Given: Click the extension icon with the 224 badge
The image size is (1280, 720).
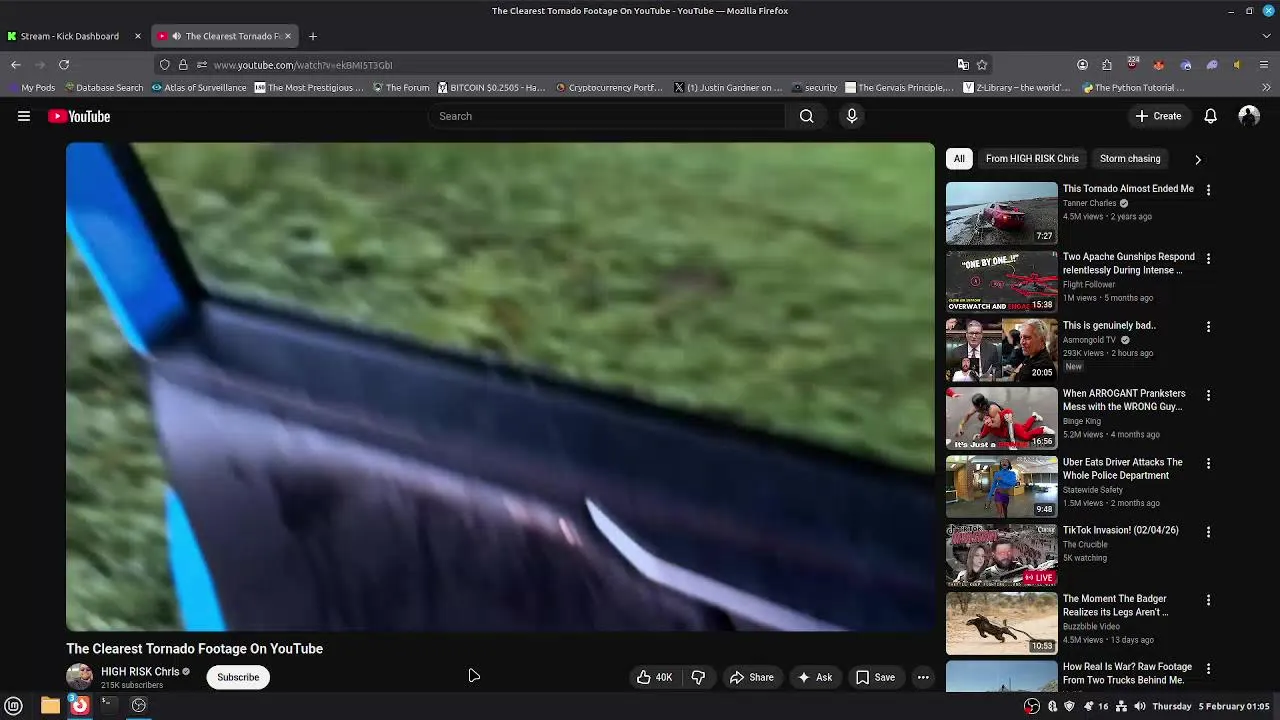Looking at the screenshot, I should coord(1133,64).
